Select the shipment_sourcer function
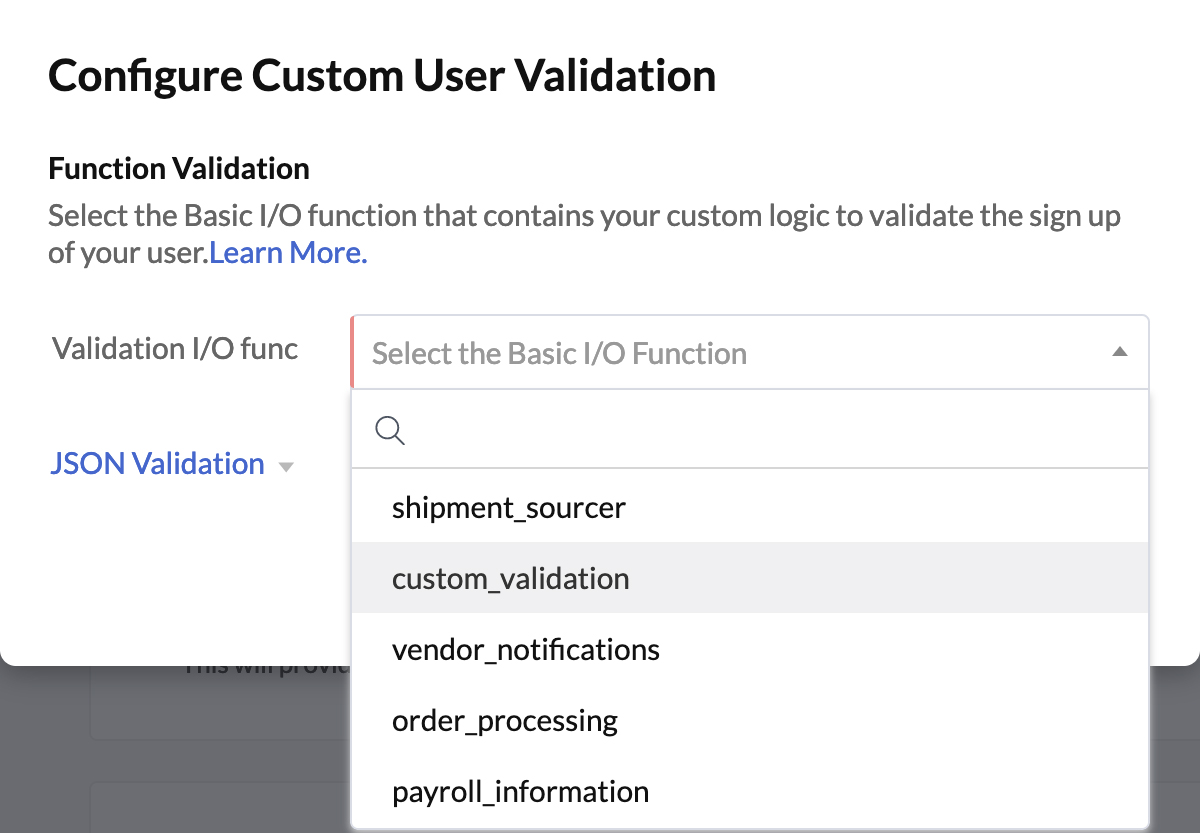This screenshot has height=833, width=1200. pos(509,507)
